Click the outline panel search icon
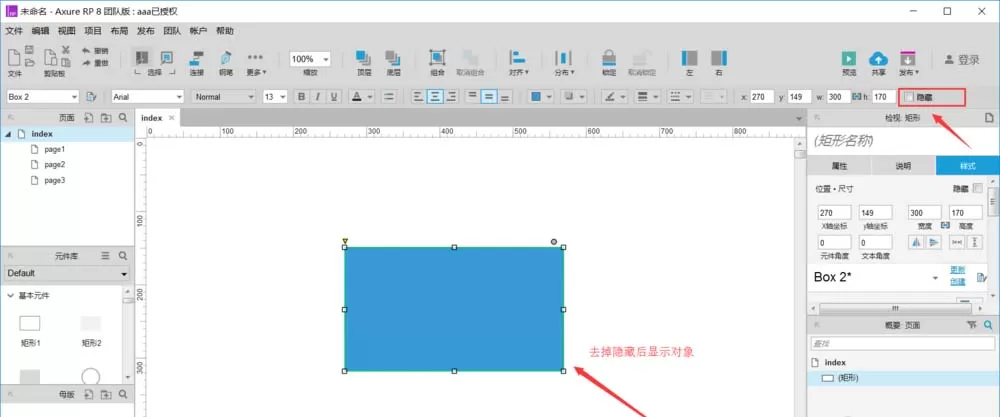The image size is (1000, 417). pyautogui.click(x=988, y=325)
